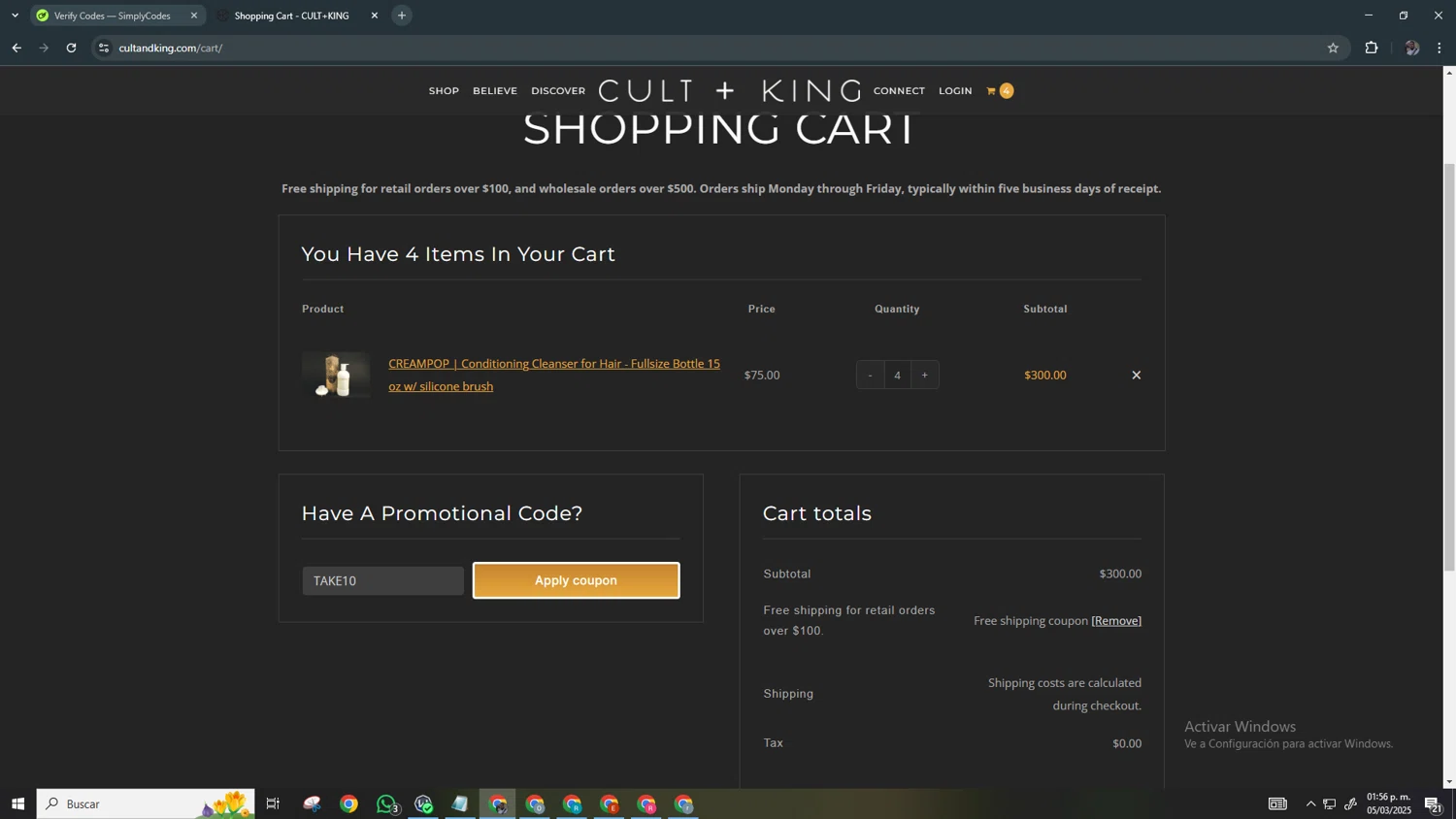Open the Chrome taskbar icon with pink R badge
The height and width of the screenshot is (819, 1456).
pos(646,803)
